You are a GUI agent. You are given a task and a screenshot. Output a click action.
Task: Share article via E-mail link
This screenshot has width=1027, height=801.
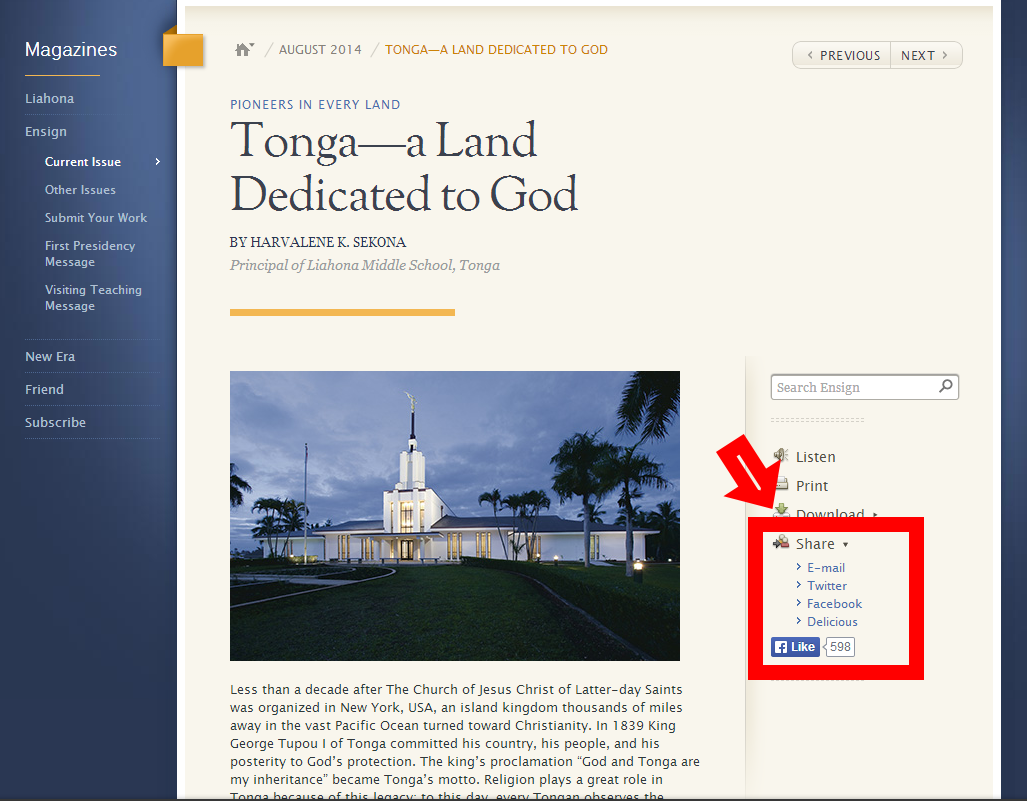(826, 568)
